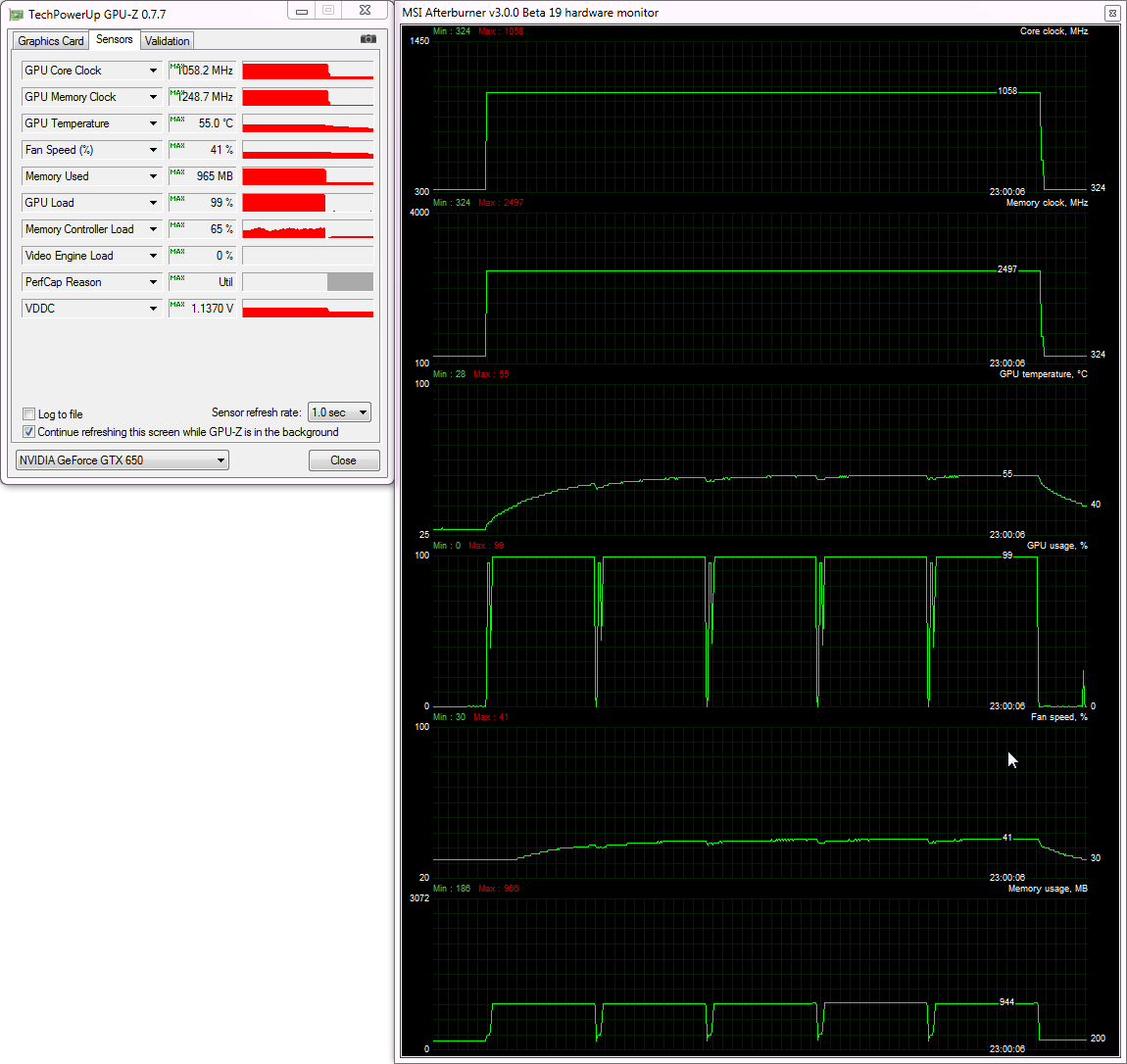Open the NVIDIA GeForce GTX 650 selector
This screenshot has height=1064, width=1127.
[x=122, y=460]
